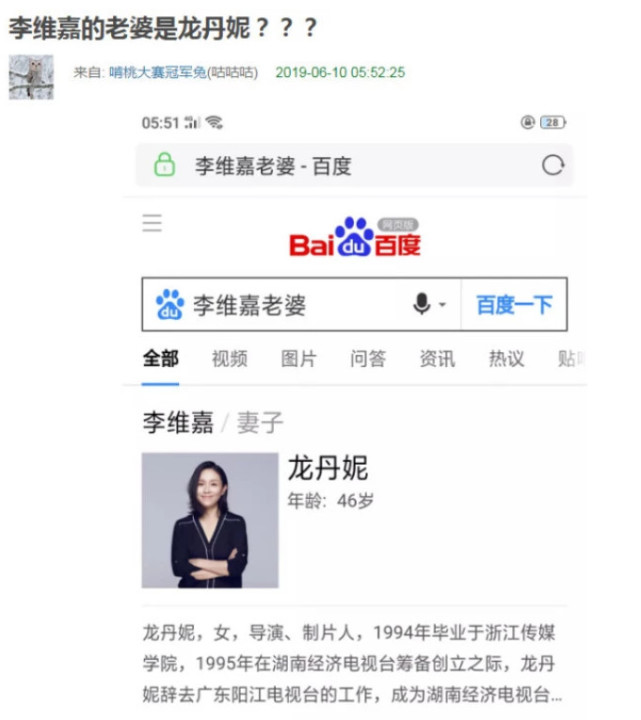641x720 pixels.
Task: Activate the microphone voice search icon
Action: click(x=422, y=304)
